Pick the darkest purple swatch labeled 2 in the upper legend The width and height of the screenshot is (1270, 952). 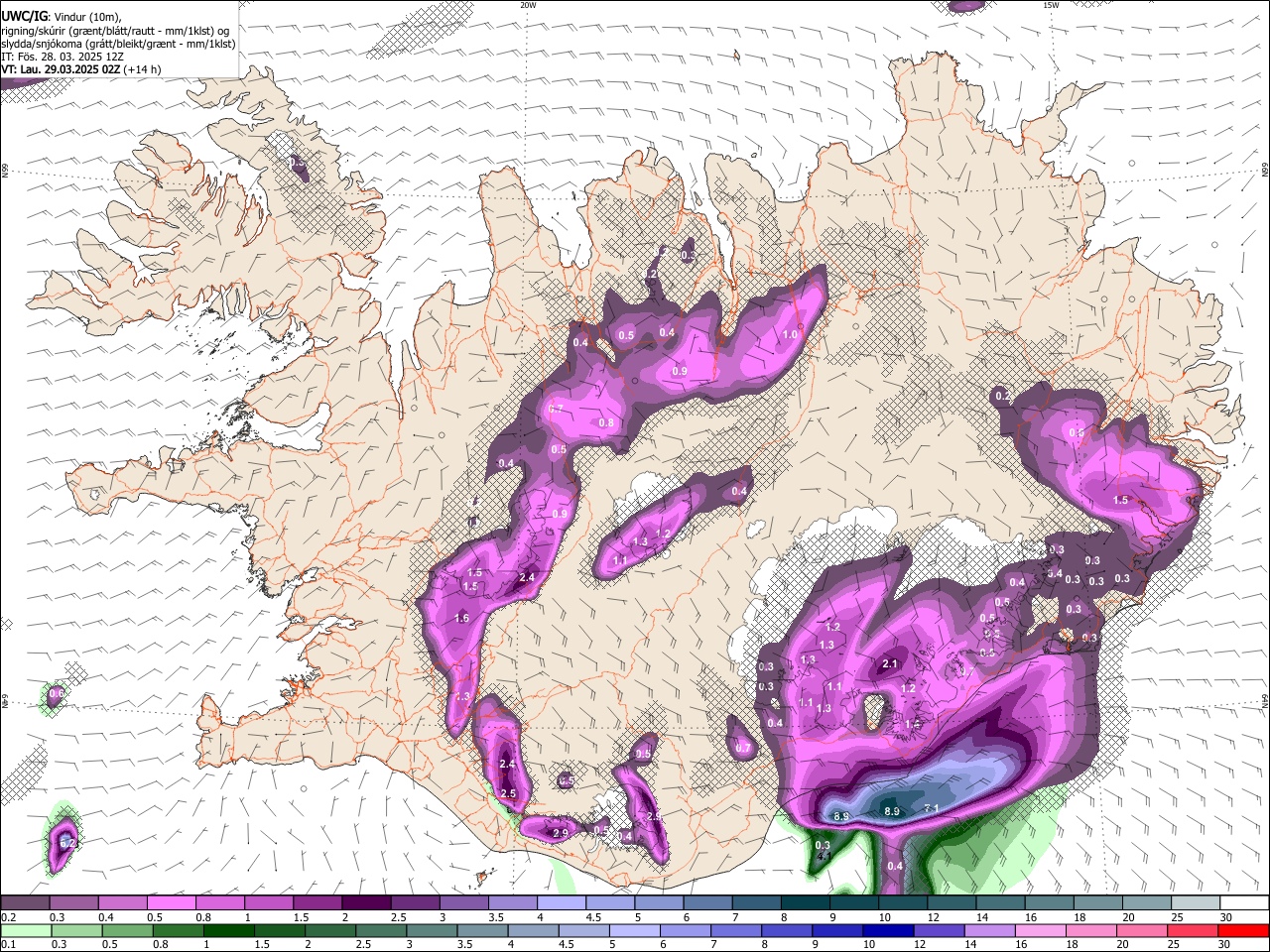tap(366, 902)
